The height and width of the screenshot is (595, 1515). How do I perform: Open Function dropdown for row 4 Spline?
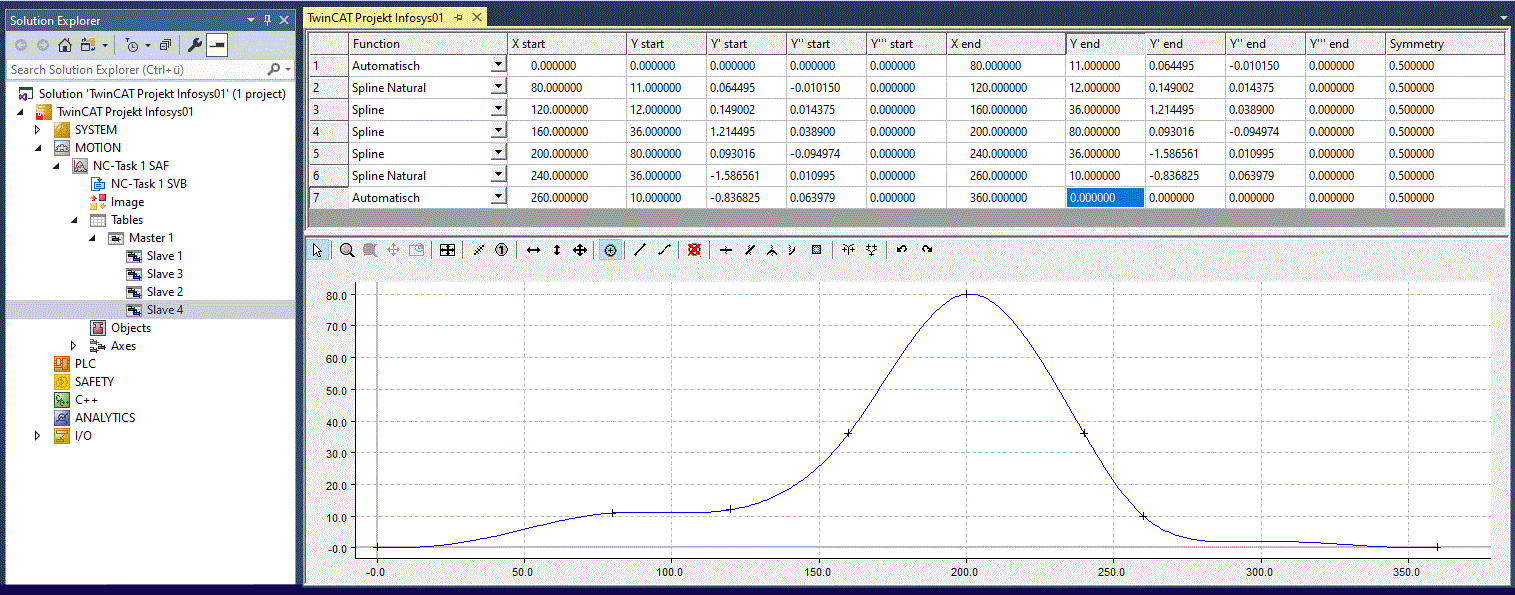coord(498,132)
